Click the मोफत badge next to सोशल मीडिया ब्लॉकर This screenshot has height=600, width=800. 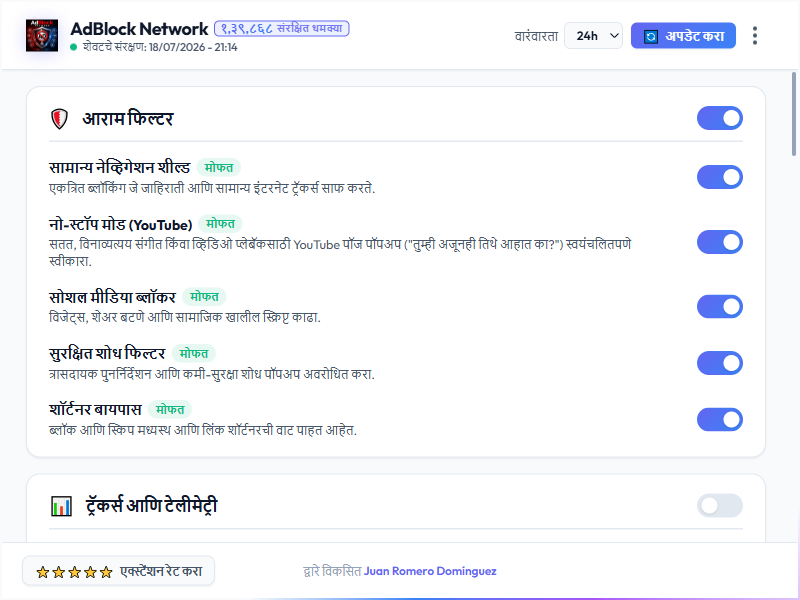[204, 296]
